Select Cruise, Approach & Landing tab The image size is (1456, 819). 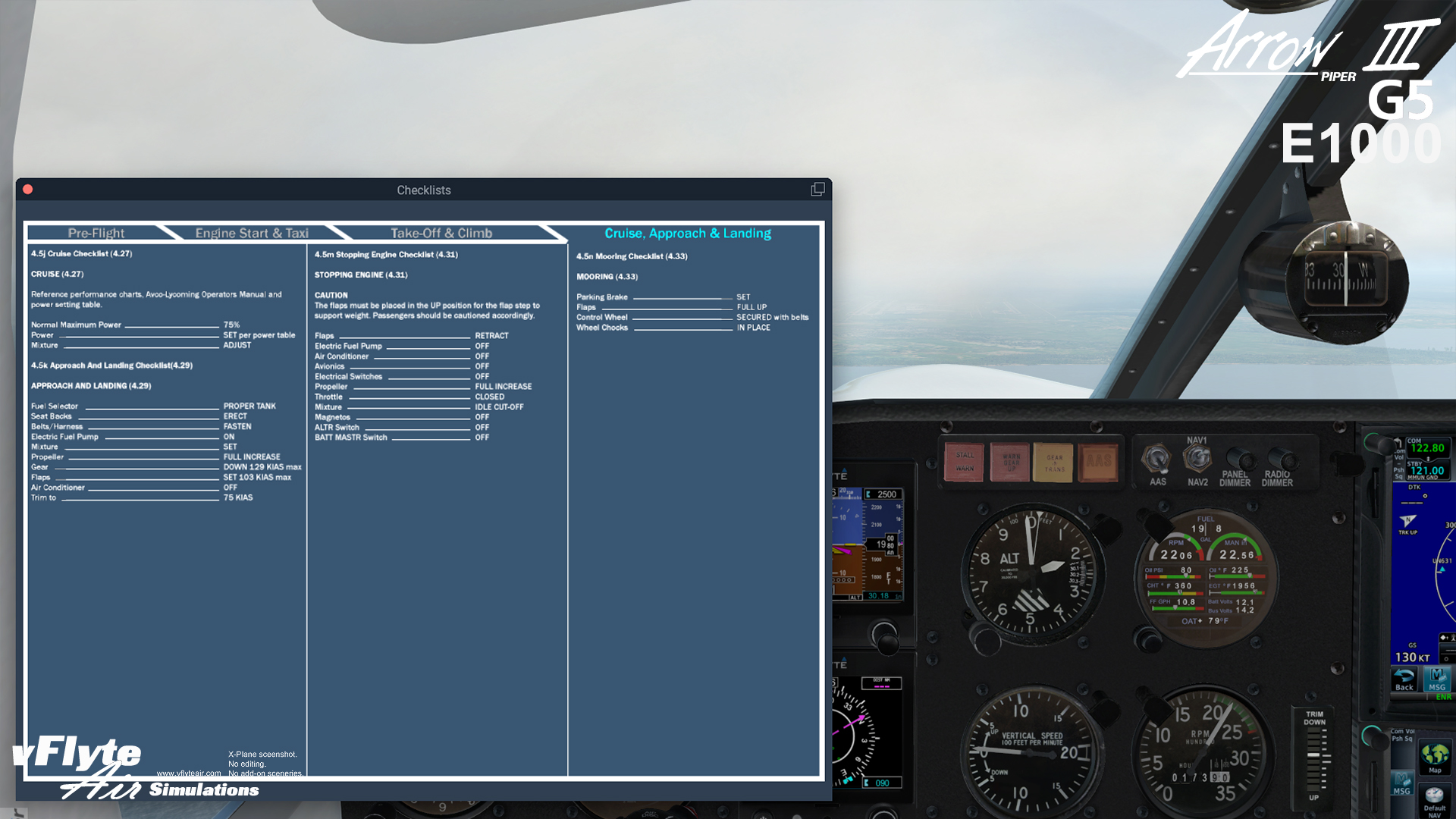tap(688, 233)
